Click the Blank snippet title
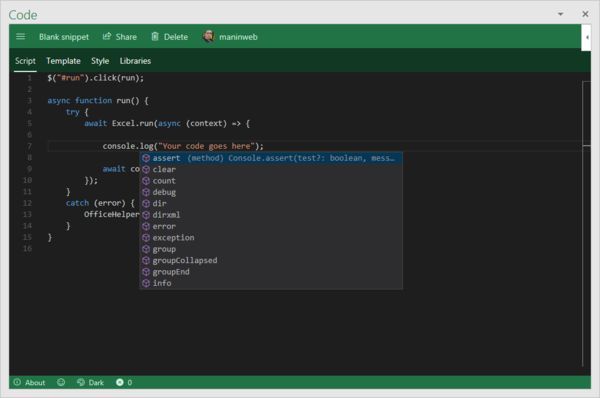The image size is (600, 398). tap(64, 37)
